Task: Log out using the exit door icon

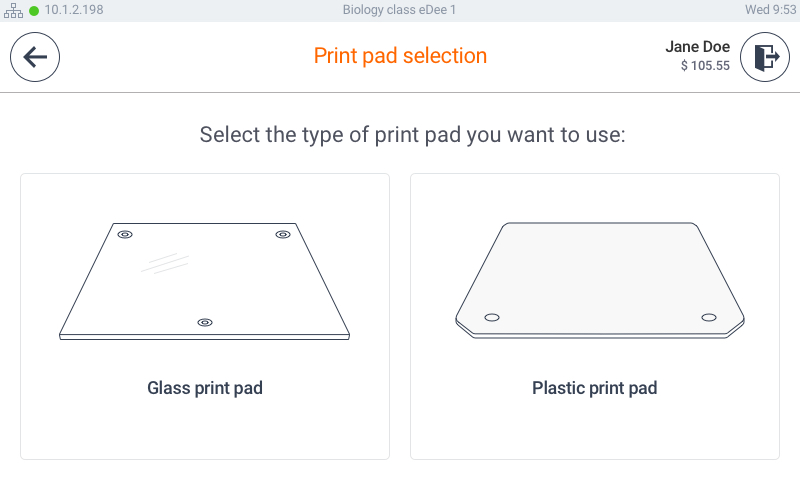Action: [765, 57]
